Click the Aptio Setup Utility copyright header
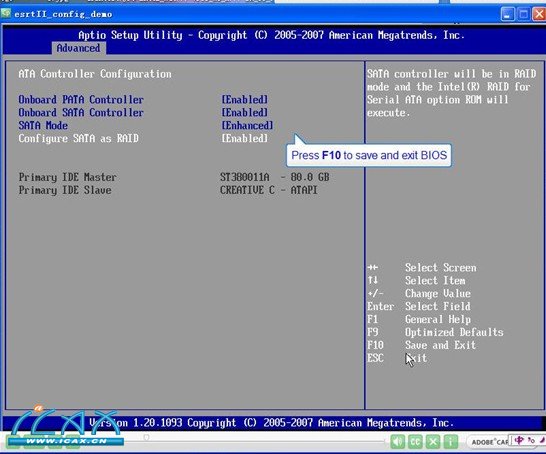546x454 pixels. (271, 35)
